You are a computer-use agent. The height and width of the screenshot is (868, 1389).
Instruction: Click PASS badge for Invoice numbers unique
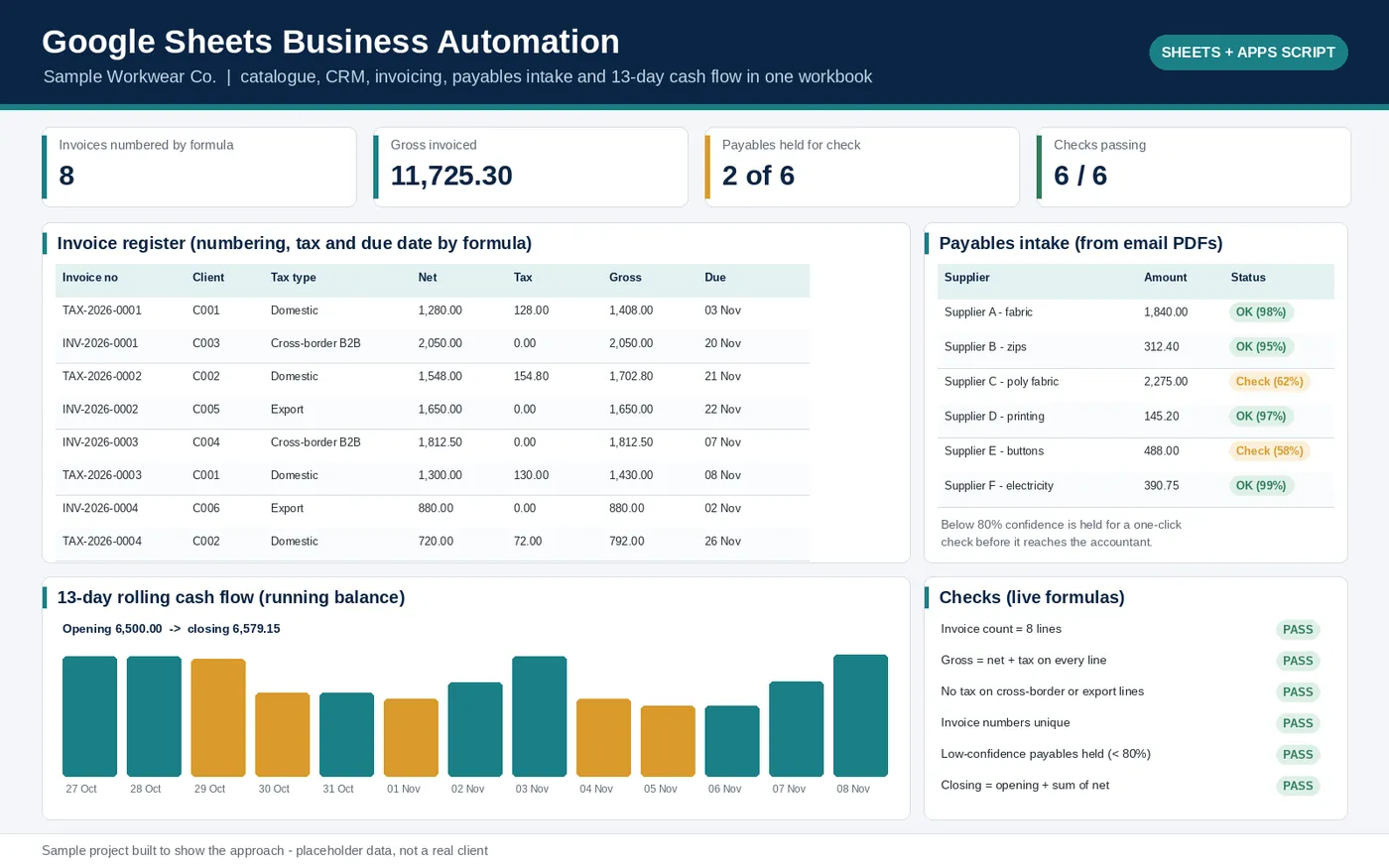click(1298, 723)
